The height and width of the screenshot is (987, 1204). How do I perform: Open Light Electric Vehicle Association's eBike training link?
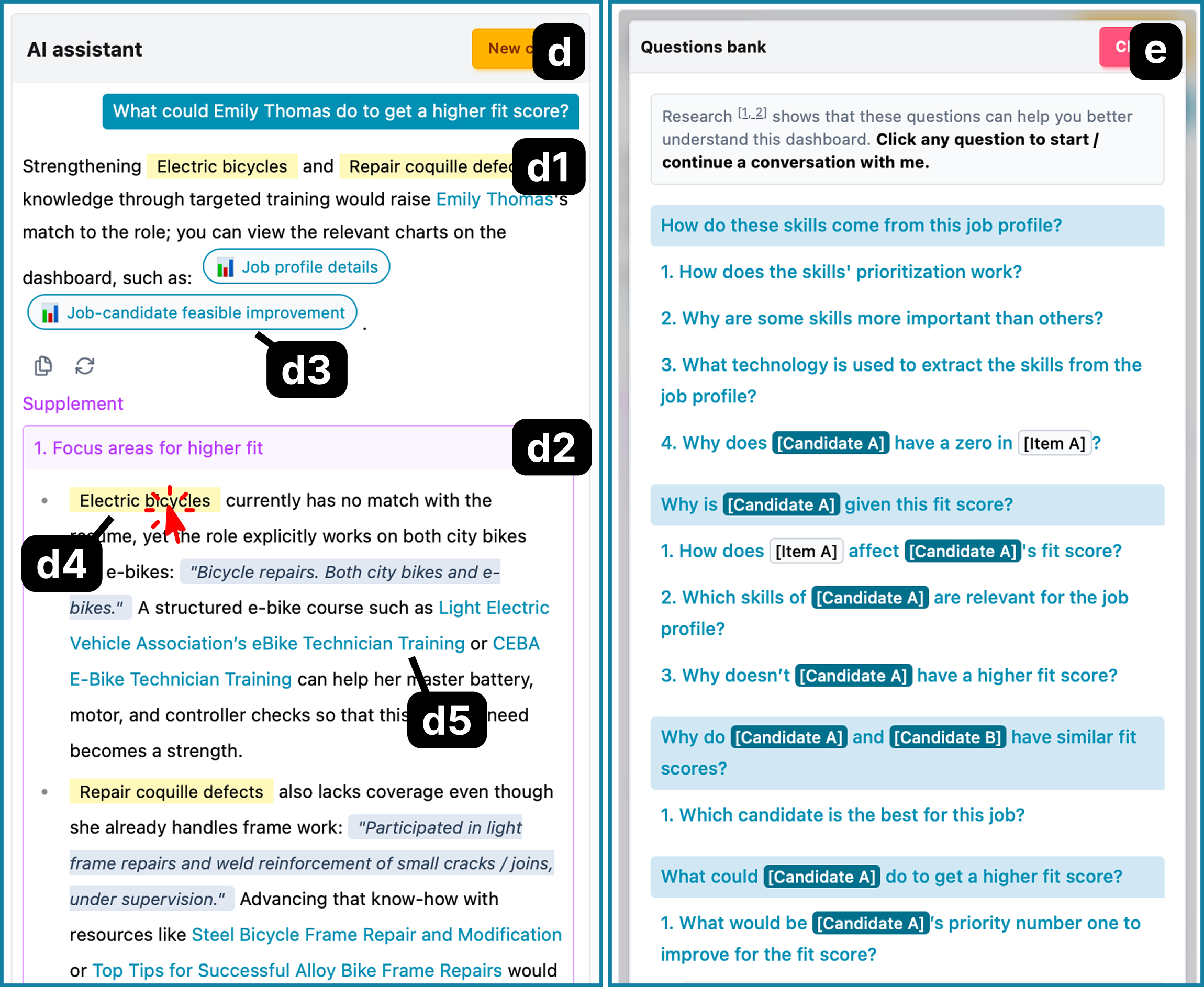pyautogui.click(x=309, y=625)
